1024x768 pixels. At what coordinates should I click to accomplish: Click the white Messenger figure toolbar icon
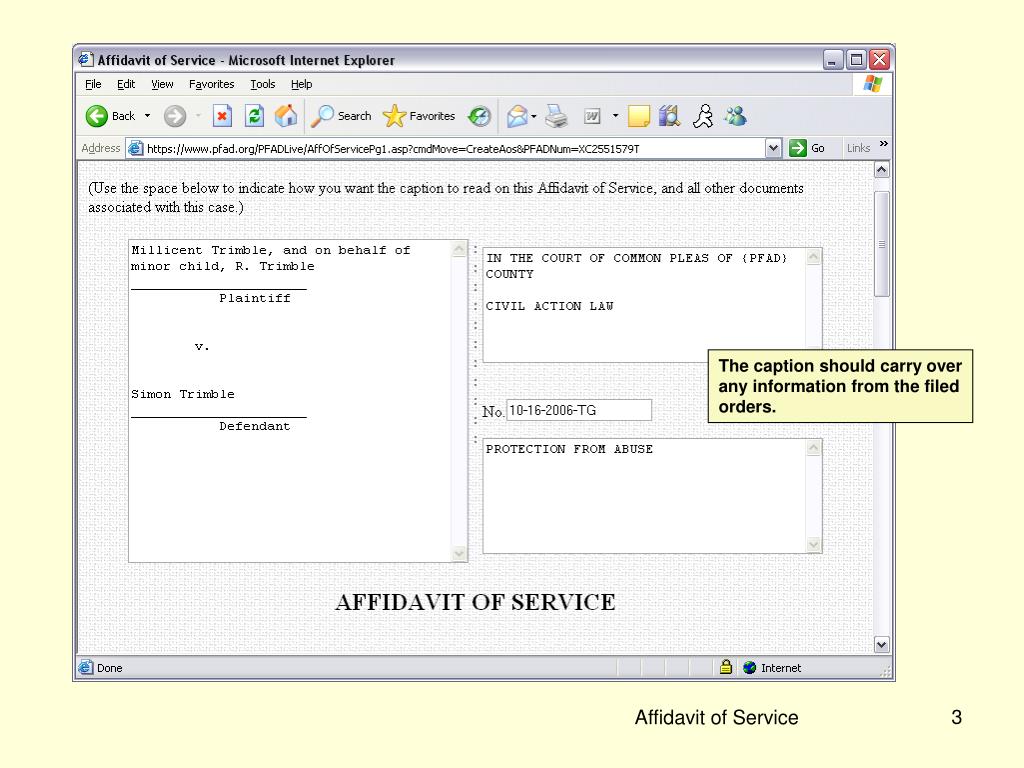coord(703,116)
